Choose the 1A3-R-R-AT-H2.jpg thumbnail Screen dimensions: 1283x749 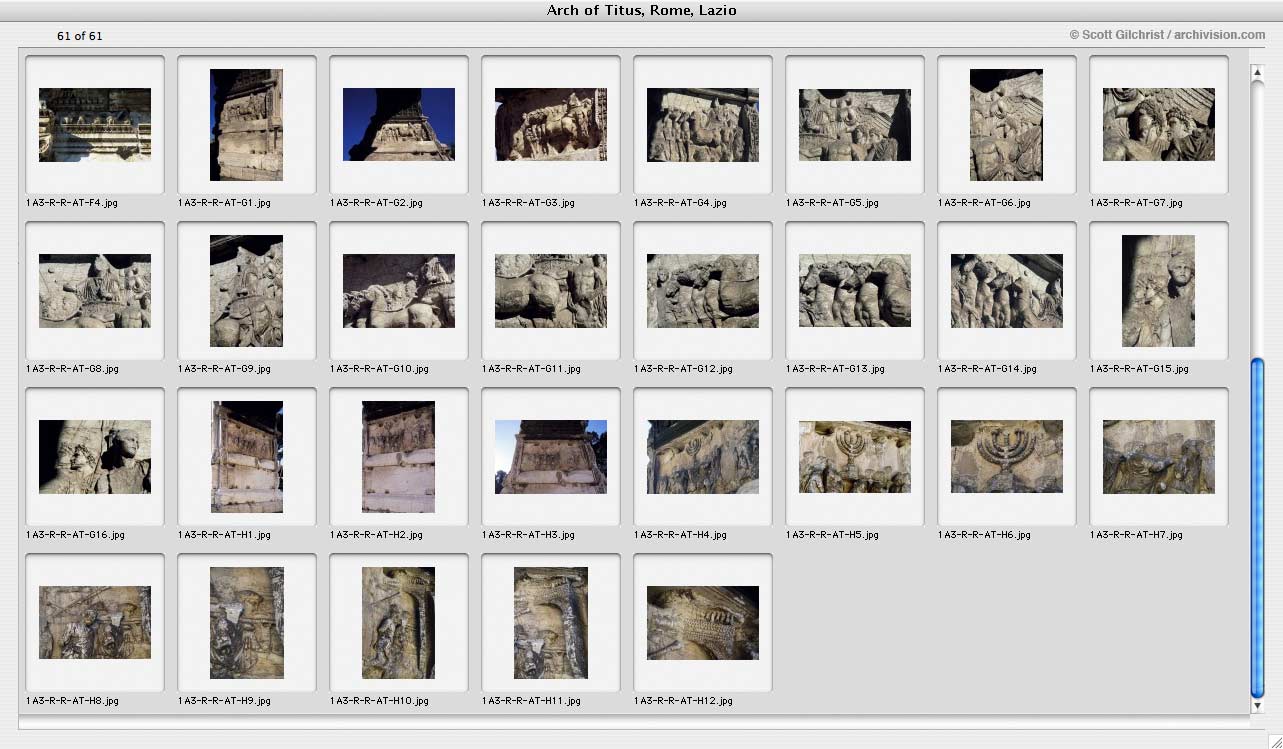[x=398, y=457]
